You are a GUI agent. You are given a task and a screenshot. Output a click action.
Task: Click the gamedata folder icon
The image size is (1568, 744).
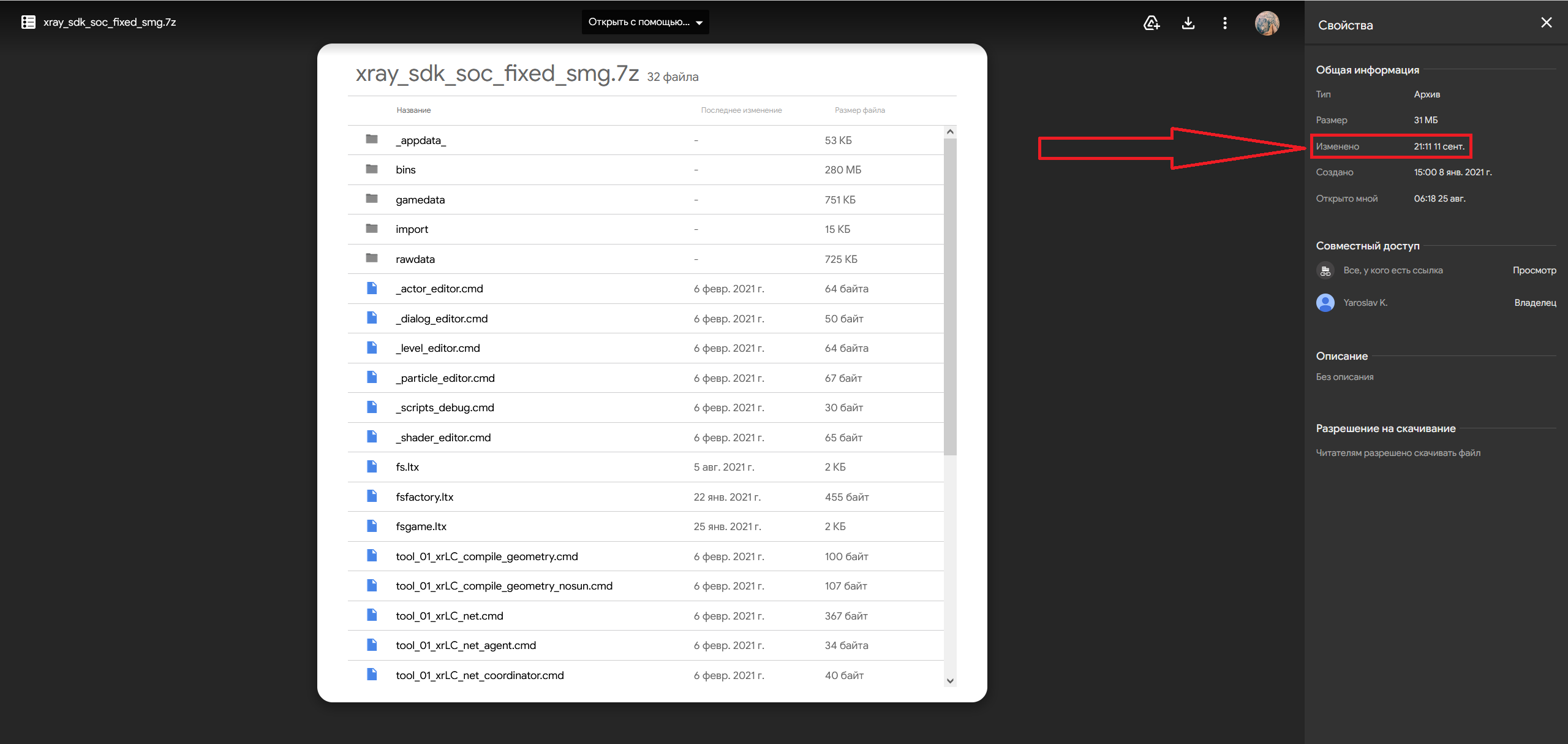(x=372, y=198)
